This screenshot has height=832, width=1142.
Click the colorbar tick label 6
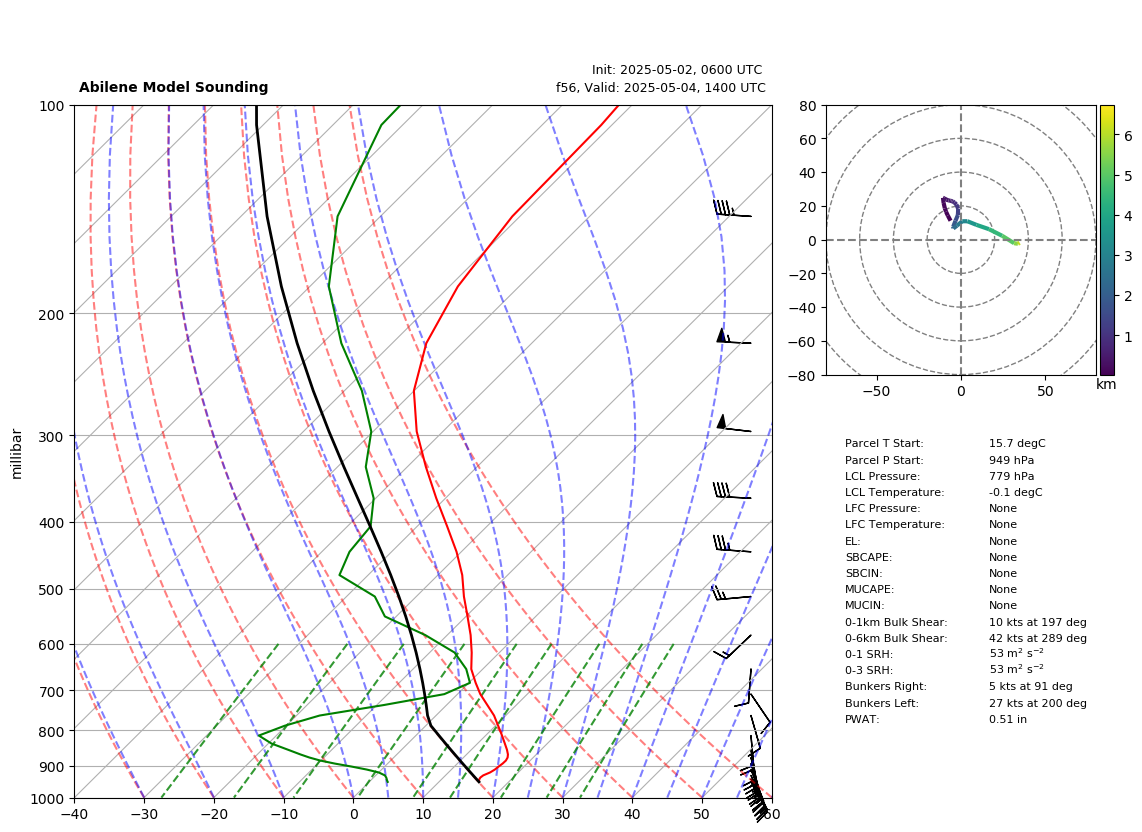tap(1127, 136)
